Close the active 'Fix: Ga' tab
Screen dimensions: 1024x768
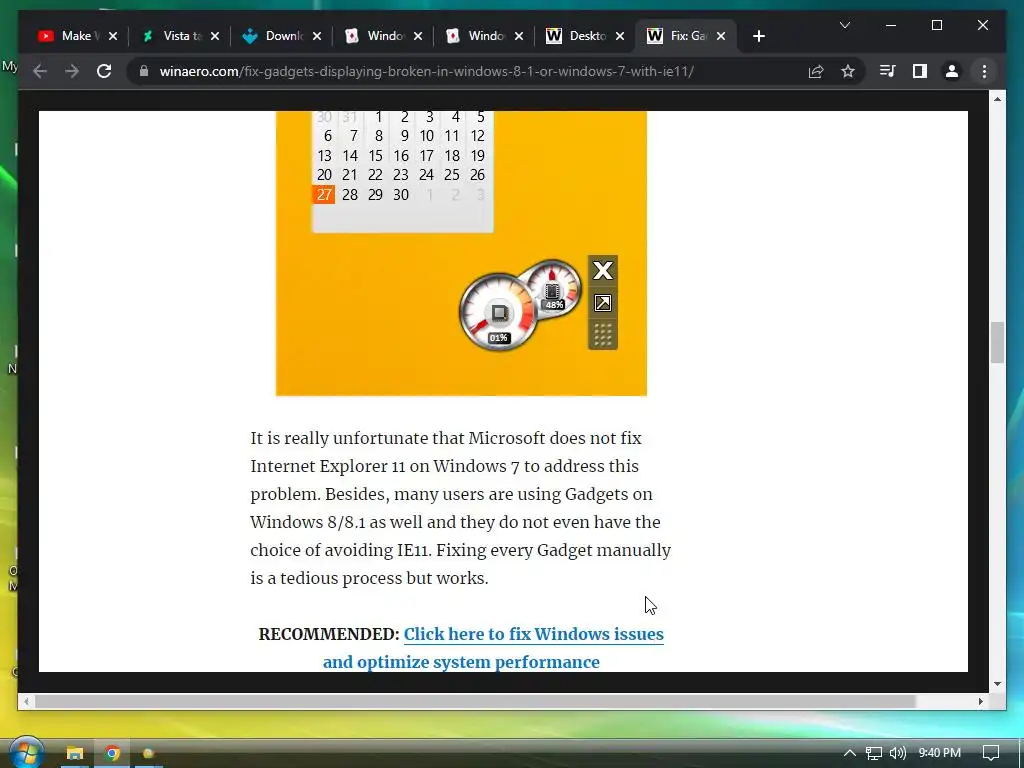pyautogui.click(x=721, y=36)
